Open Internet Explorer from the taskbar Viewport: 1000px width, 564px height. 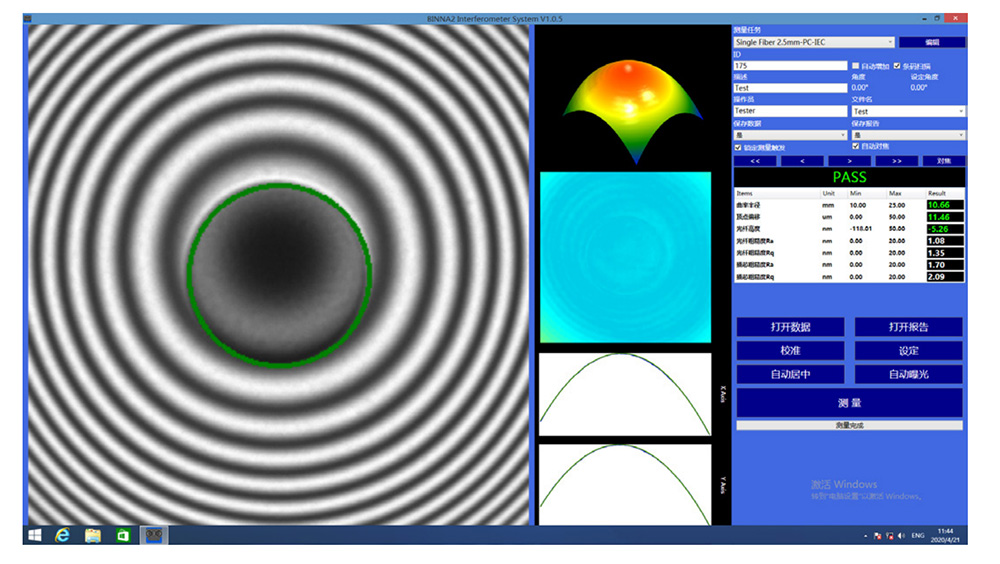[x=63, y=536]
